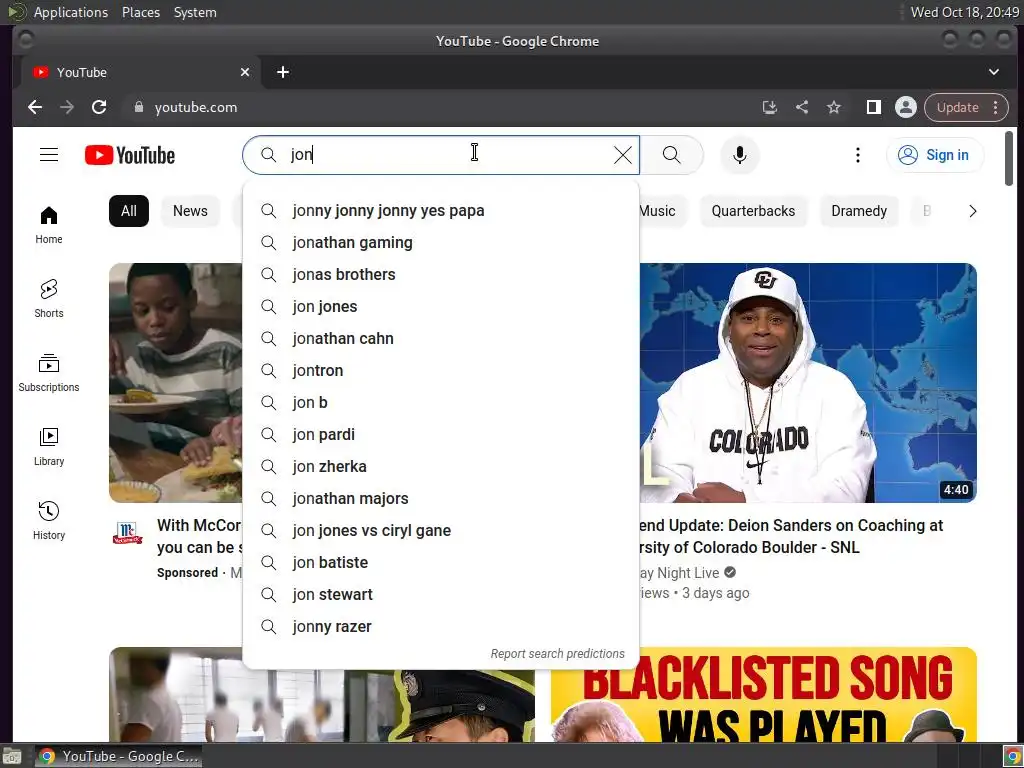Start voice search with the microphone
The width and height of the screenshot is (1024, 768).
pos(739,155)
